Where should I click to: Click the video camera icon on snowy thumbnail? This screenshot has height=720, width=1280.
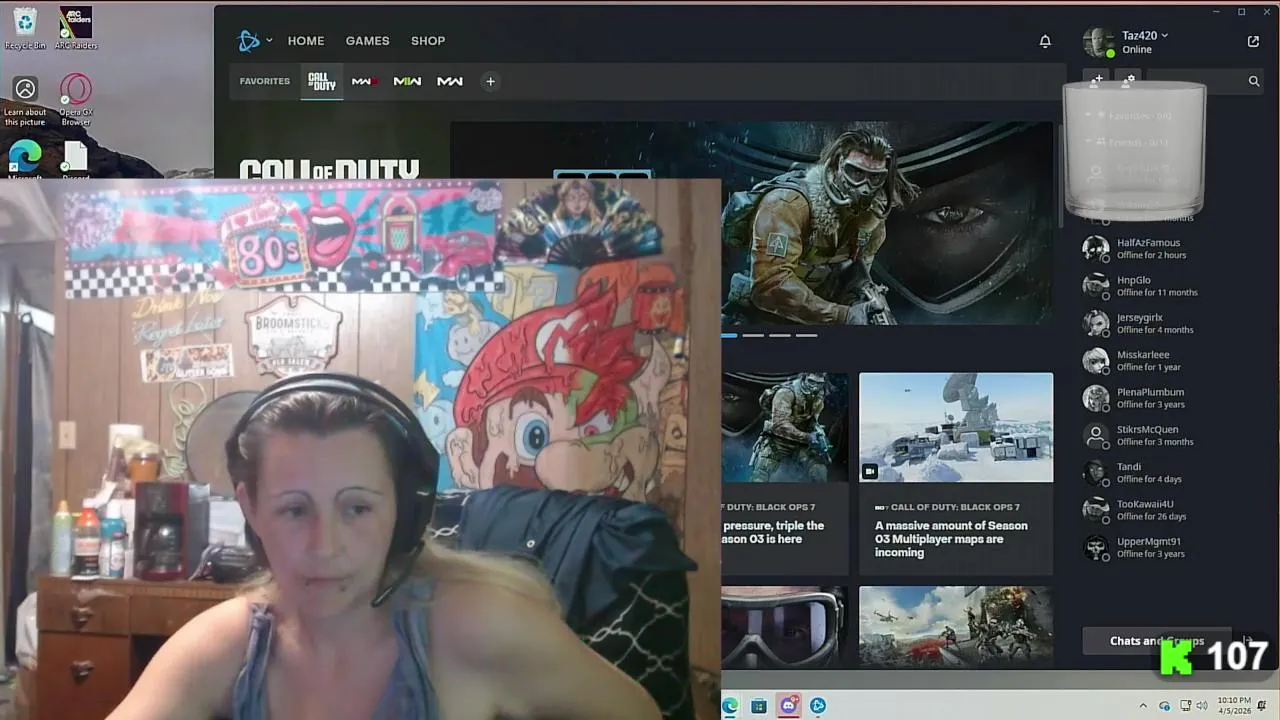pyautogui.click(x=870, y=471)
